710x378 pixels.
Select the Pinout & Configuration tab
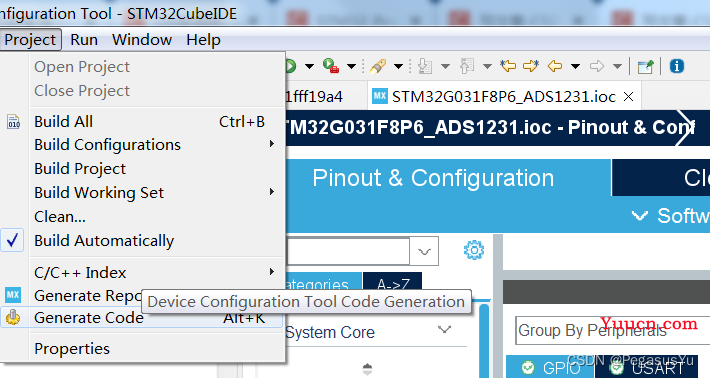433,177
